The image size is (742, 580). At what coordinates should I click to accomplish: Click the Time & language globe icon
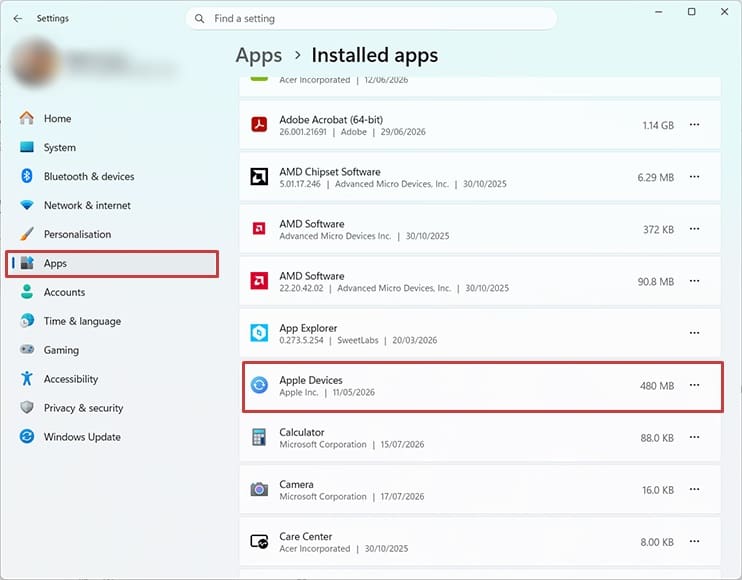point(27,321)
